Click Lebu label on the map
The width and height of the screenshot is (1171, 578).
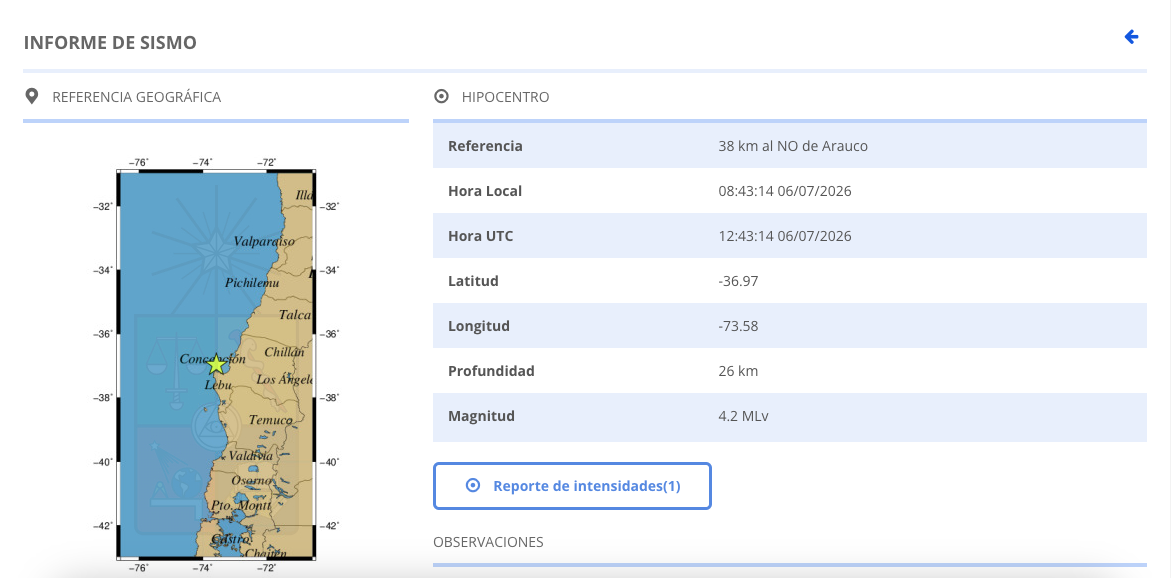pos(219,385)
